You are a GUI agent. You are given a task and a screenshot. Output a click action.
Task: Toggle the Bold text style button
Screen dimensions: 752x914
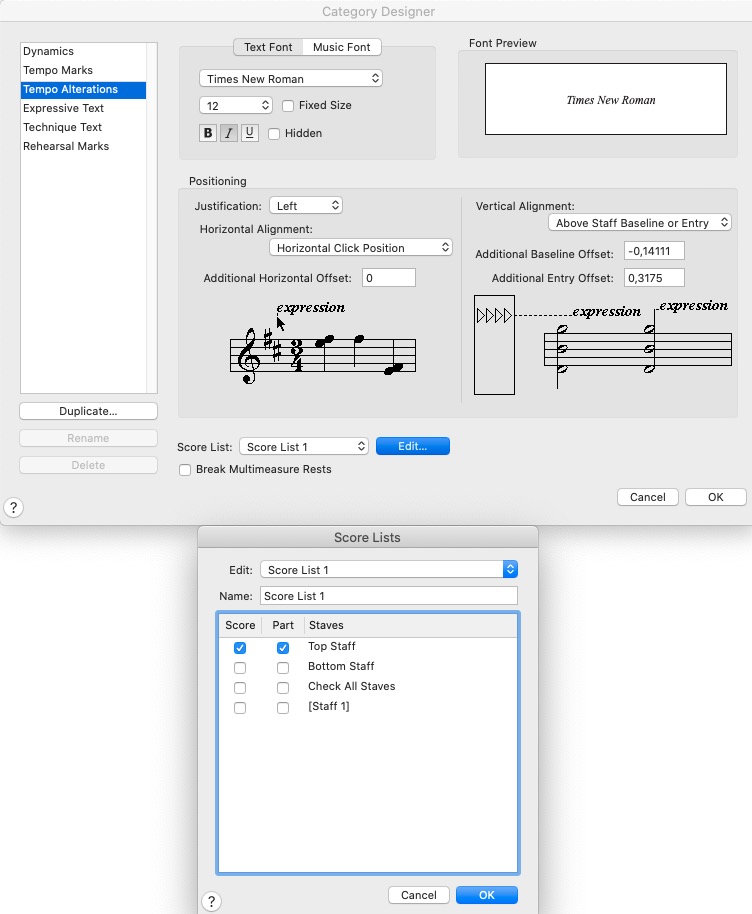click(208, 133)
